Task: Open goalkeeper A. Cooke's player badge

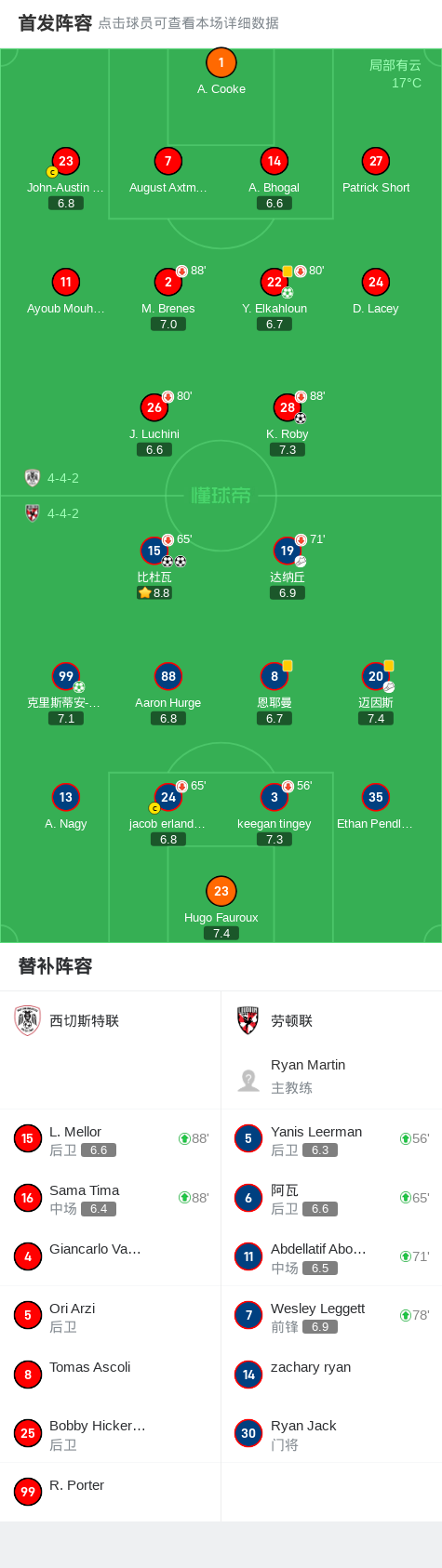Action: coord(221,62)
